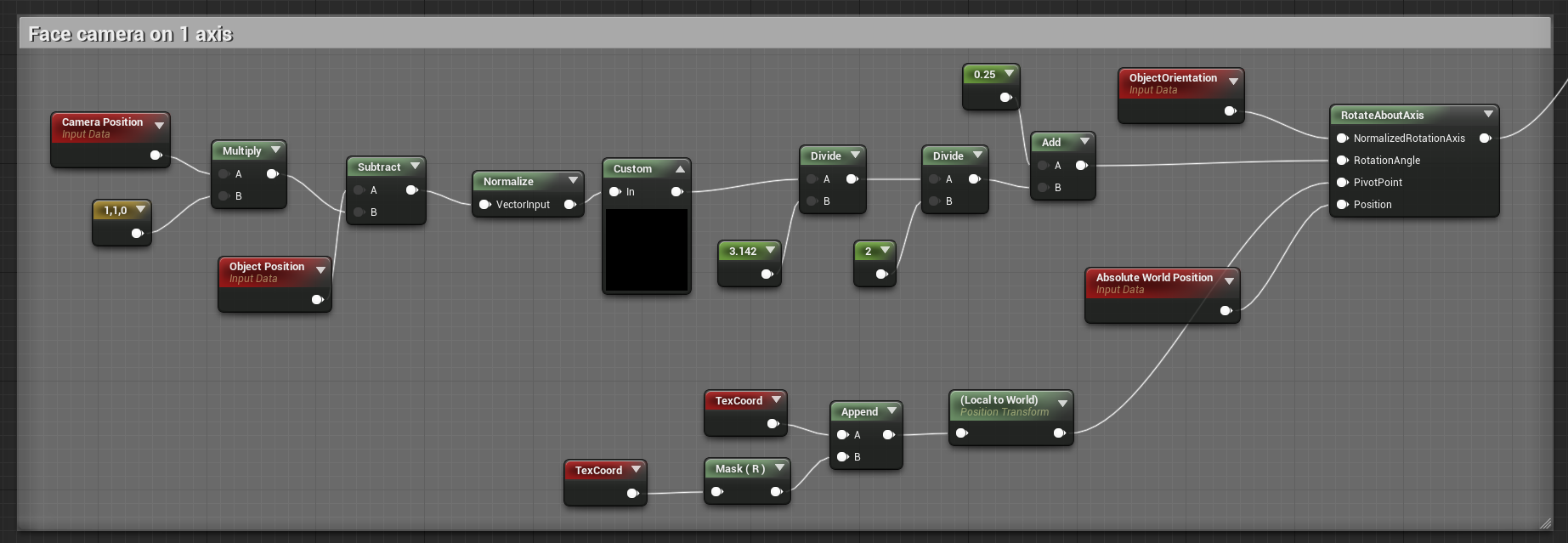Expand the 3.142 constant node arrow

pyautogui.click(x=770, y=251)
